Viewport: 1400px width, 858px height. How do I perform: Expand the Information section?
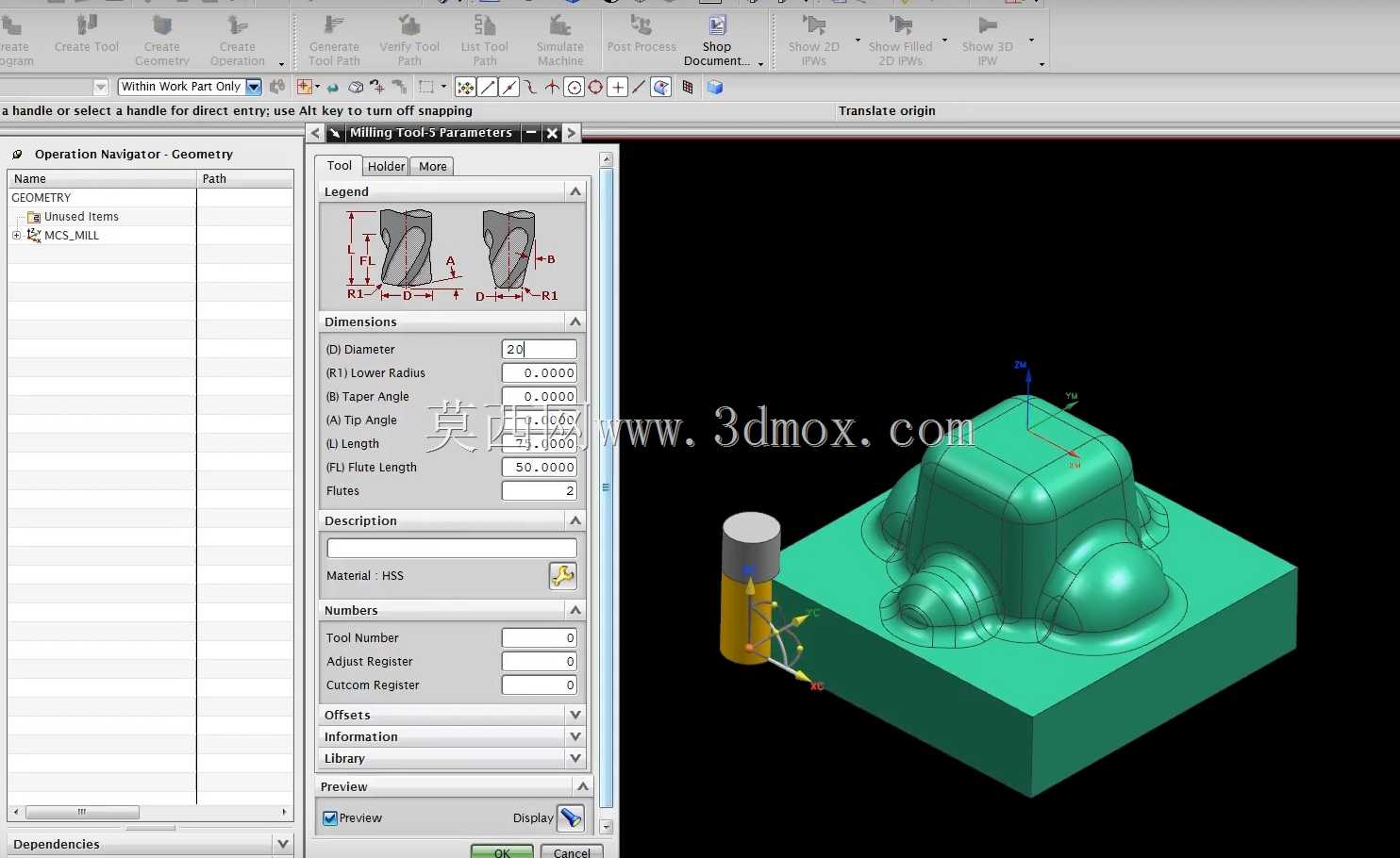point(575,736)
